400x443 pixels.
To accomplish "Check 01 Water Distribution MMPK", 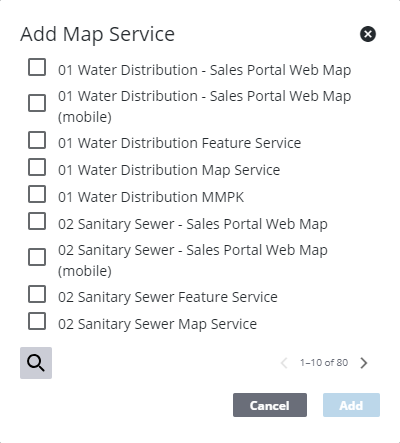I will click(37, 194).
